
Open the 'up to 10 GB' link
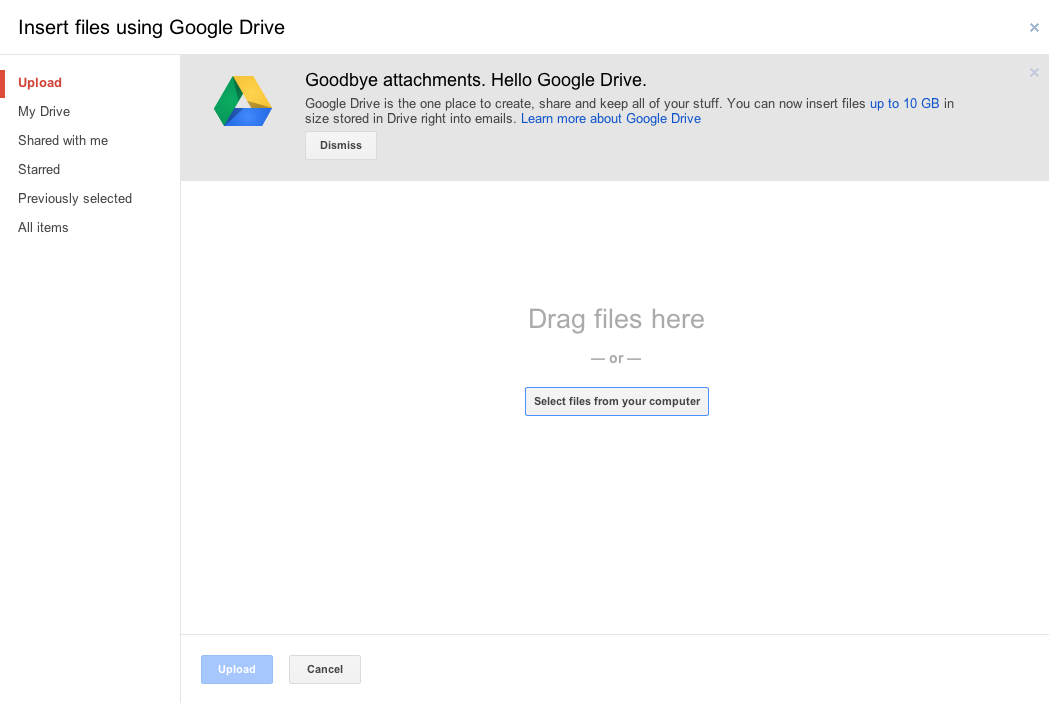click(x=904, y=104)
